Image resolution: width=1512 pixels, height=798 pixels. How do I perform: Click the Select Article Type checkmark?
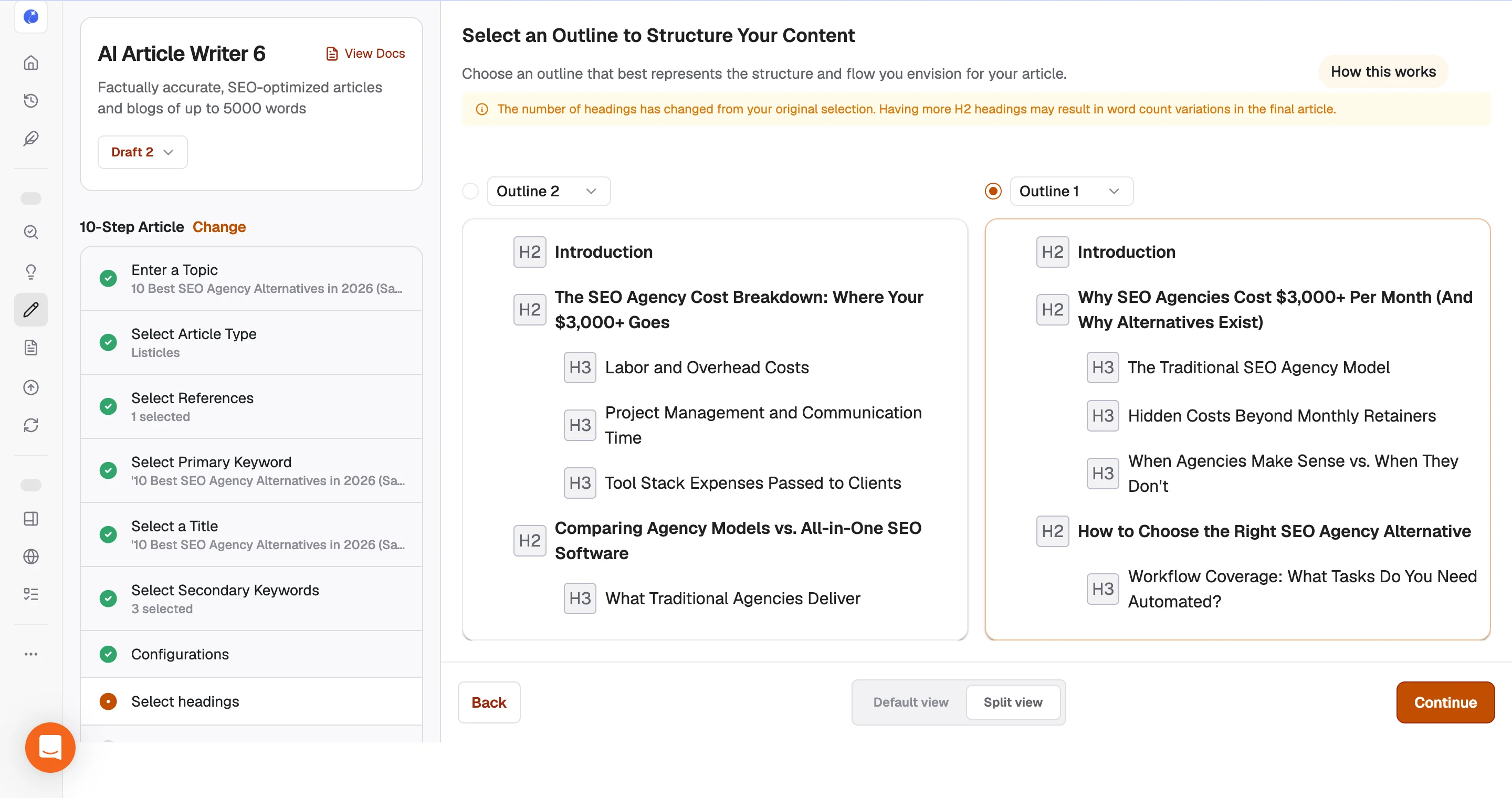[108, 342]
